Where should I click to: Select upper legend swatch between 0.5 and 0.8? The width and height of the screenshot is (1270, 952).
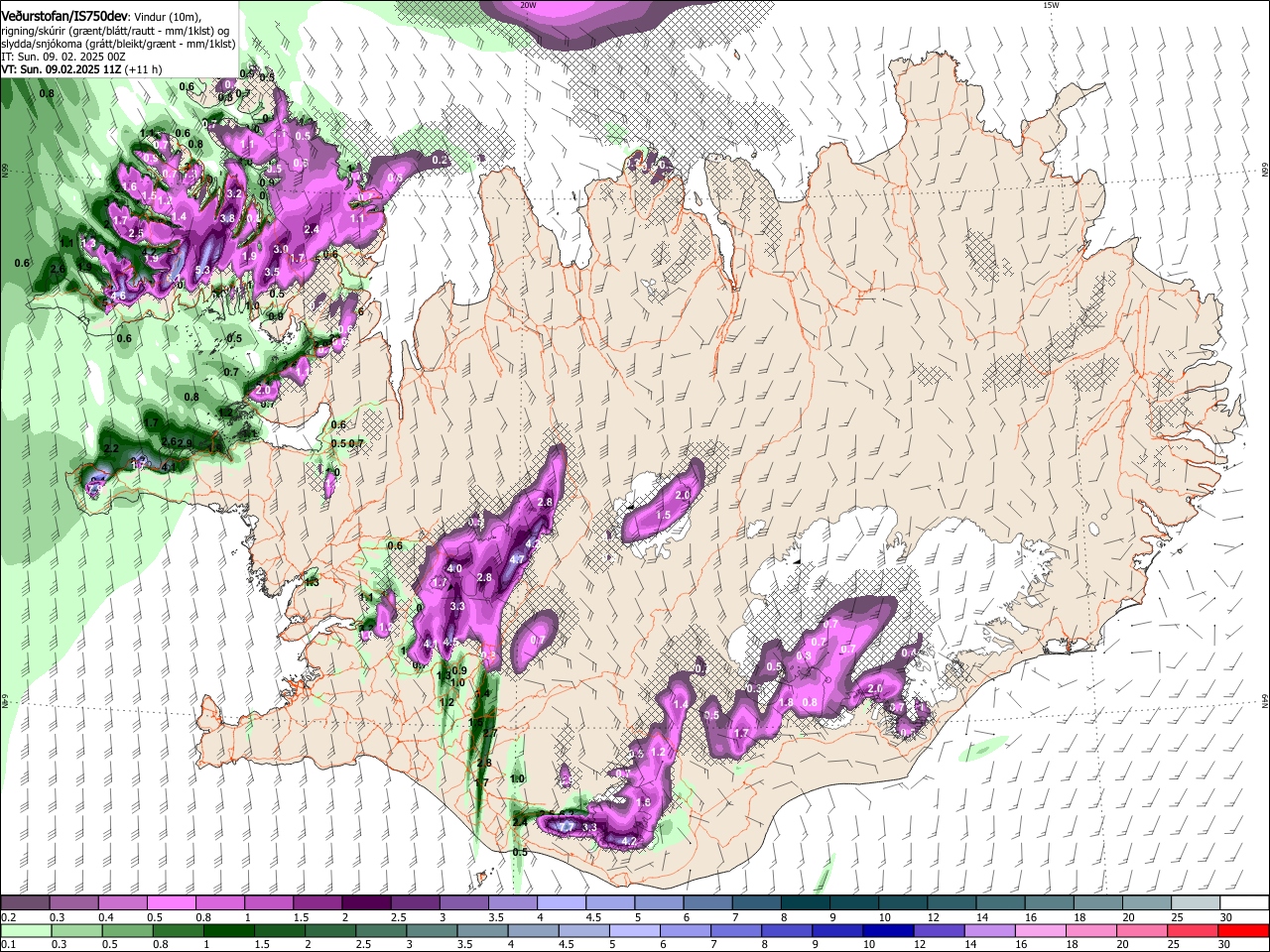(x=171, y=903)
